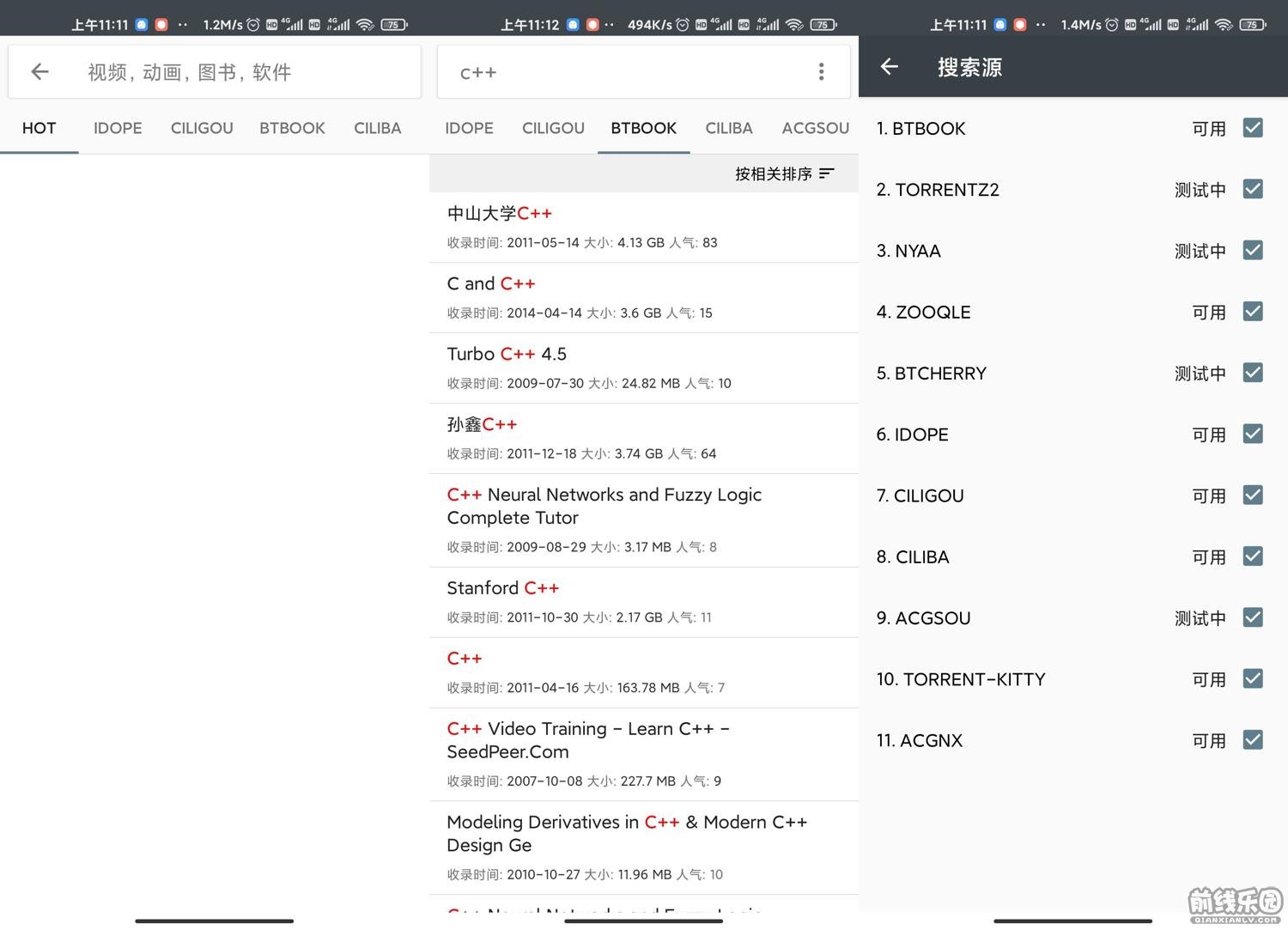Tap the 4. ZOOQLE source name
The image size is (1288, 930).
[923, 312]
